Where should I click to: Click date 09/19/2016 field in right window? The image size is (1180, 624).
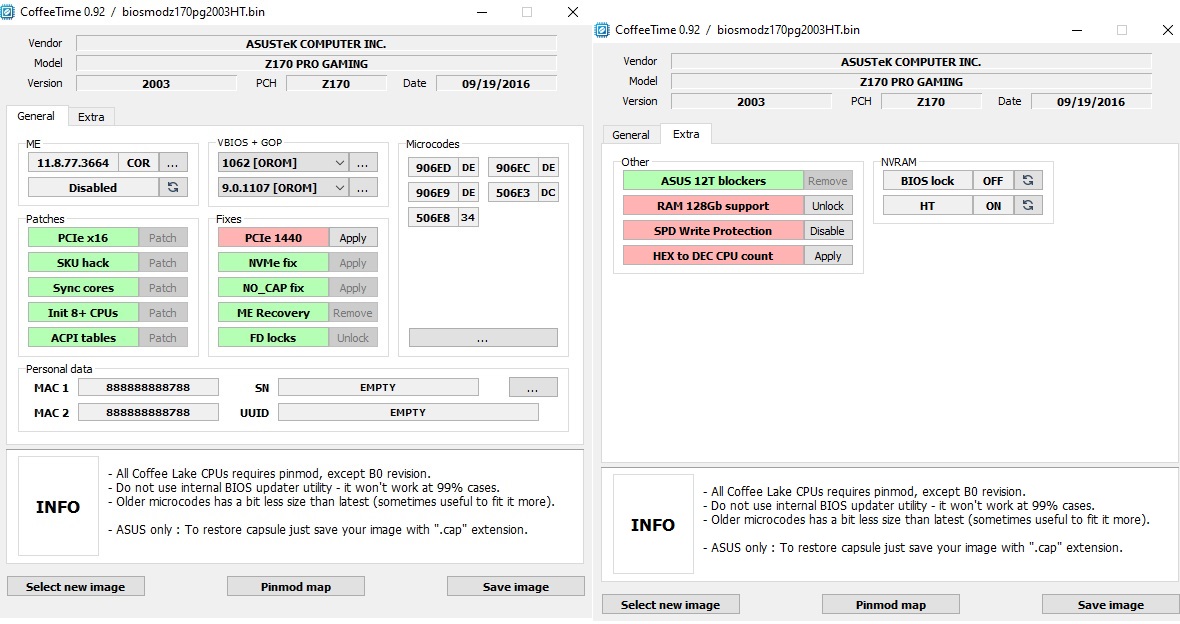1090,102
